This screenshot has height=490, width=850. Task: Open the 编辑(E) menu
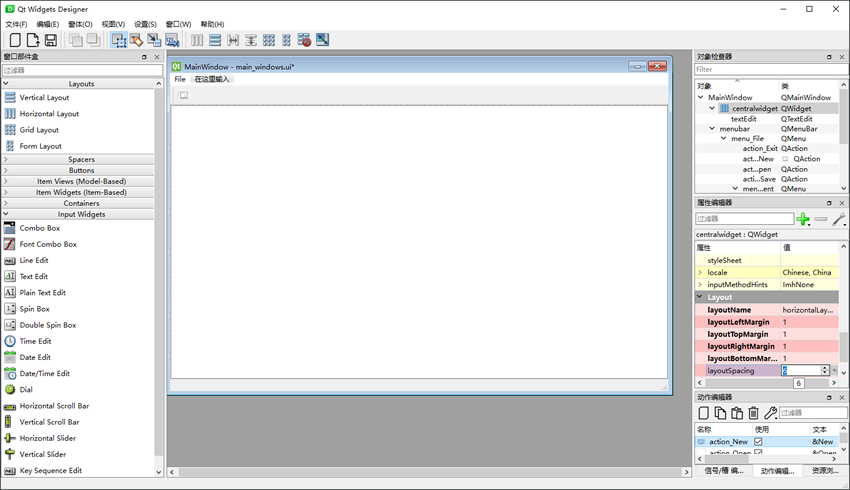[x=48, y=24]
